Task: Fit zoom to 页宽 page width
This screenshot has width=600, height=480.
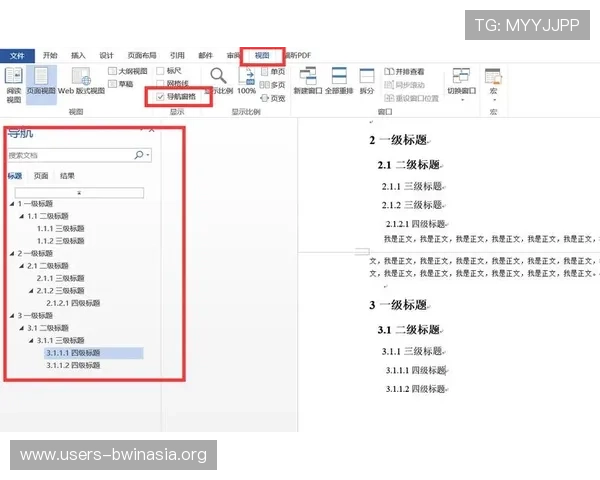Action: point(273,98)
